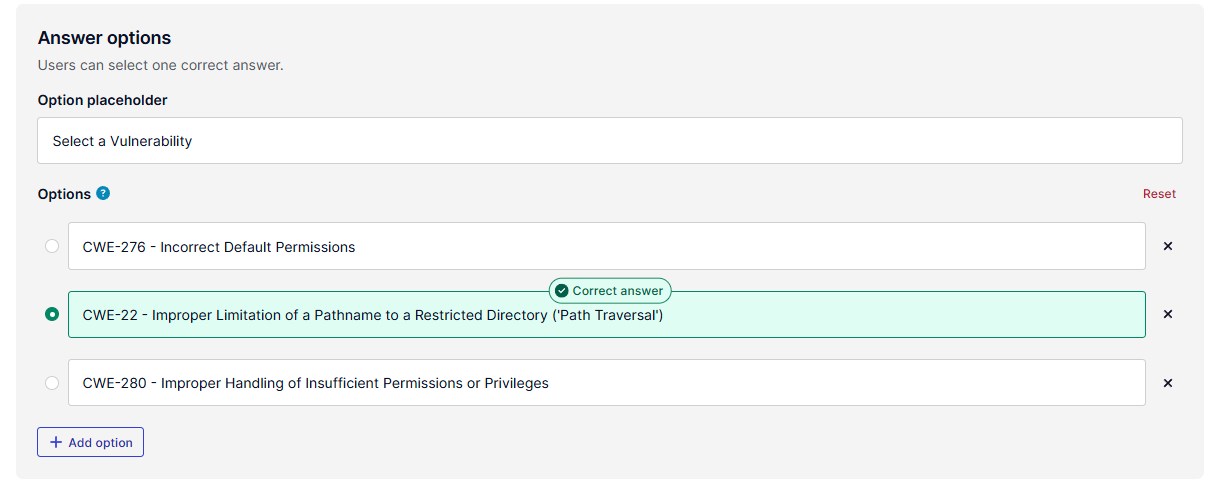Click the Option placeholder label
Image resolution: width=1210 pixels, height=489 pixels.
point(103,100)
